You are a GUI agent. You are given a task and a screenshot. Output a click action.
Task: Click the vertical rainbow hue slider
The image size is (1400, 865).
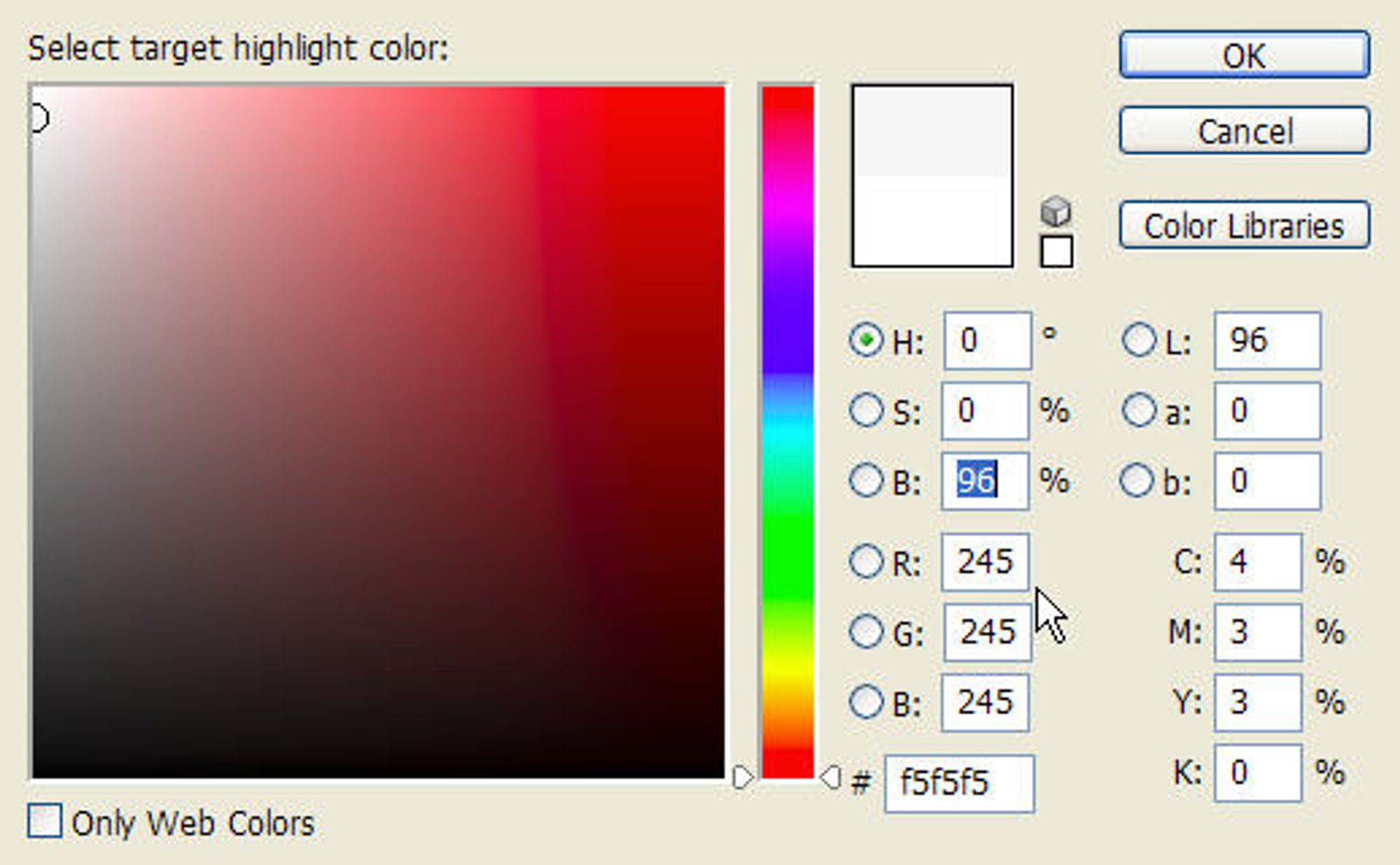point(787,432)
